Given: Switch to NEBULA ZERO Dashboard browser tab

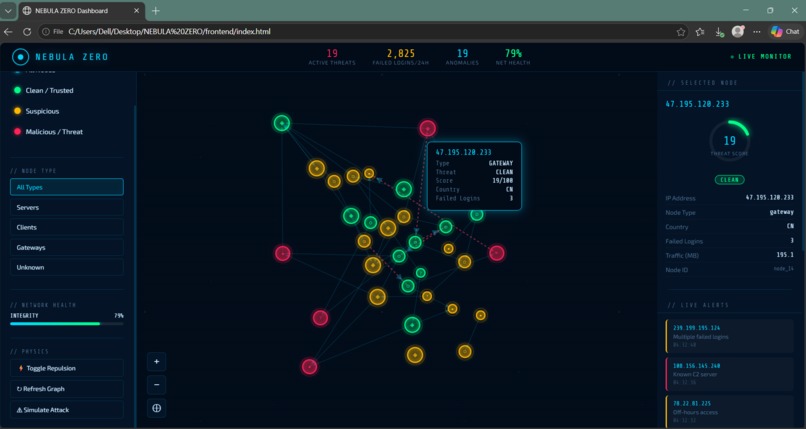Looking at the screenshot, I should point(81,11).
